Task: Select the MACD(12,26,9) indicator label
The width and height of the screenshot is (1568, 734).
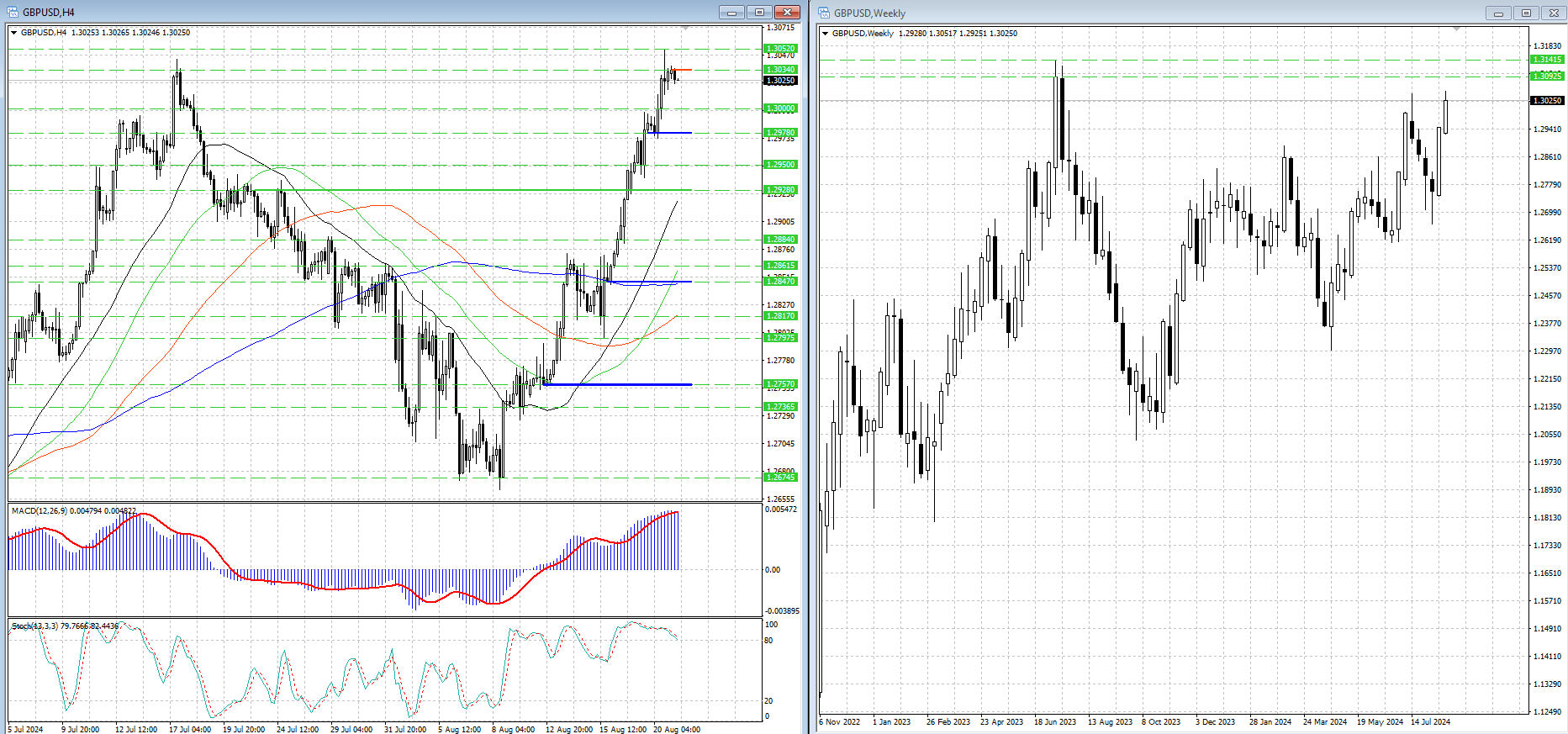Action: tap(73, 510)
